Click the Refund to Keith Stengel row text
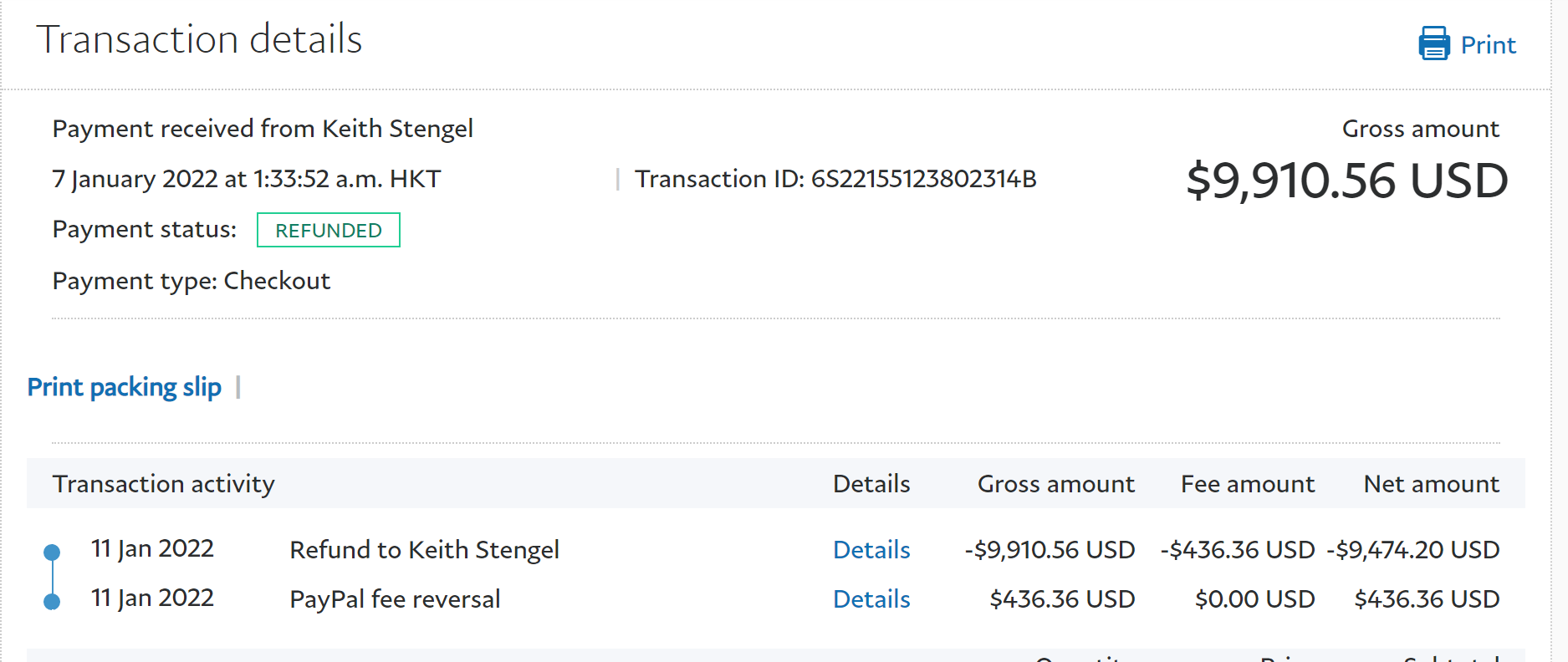The height and width of the screenshot is (662, 1568). 424,550
